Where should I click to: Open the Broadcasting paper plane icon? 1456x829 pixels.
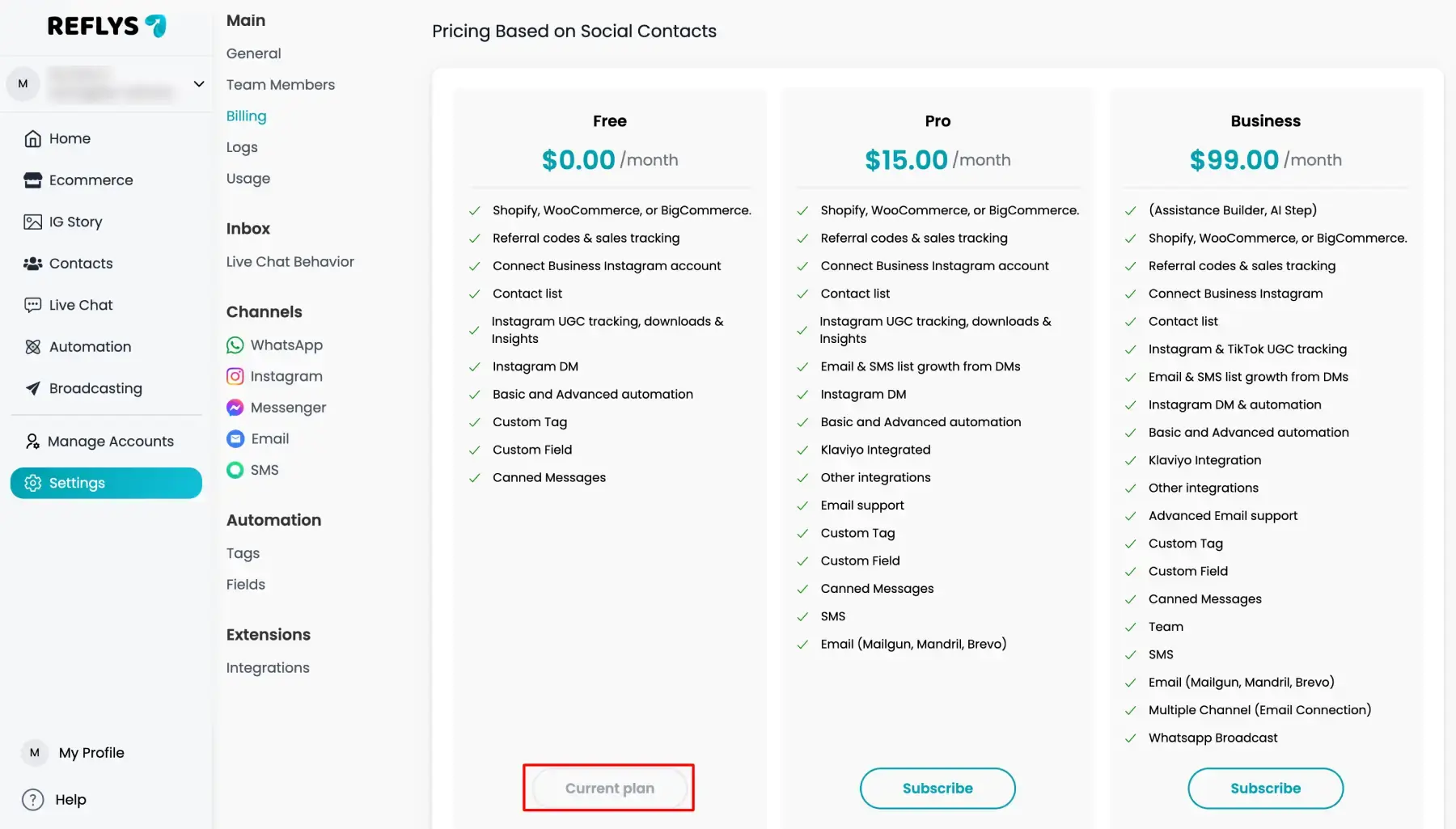[32, 388]
